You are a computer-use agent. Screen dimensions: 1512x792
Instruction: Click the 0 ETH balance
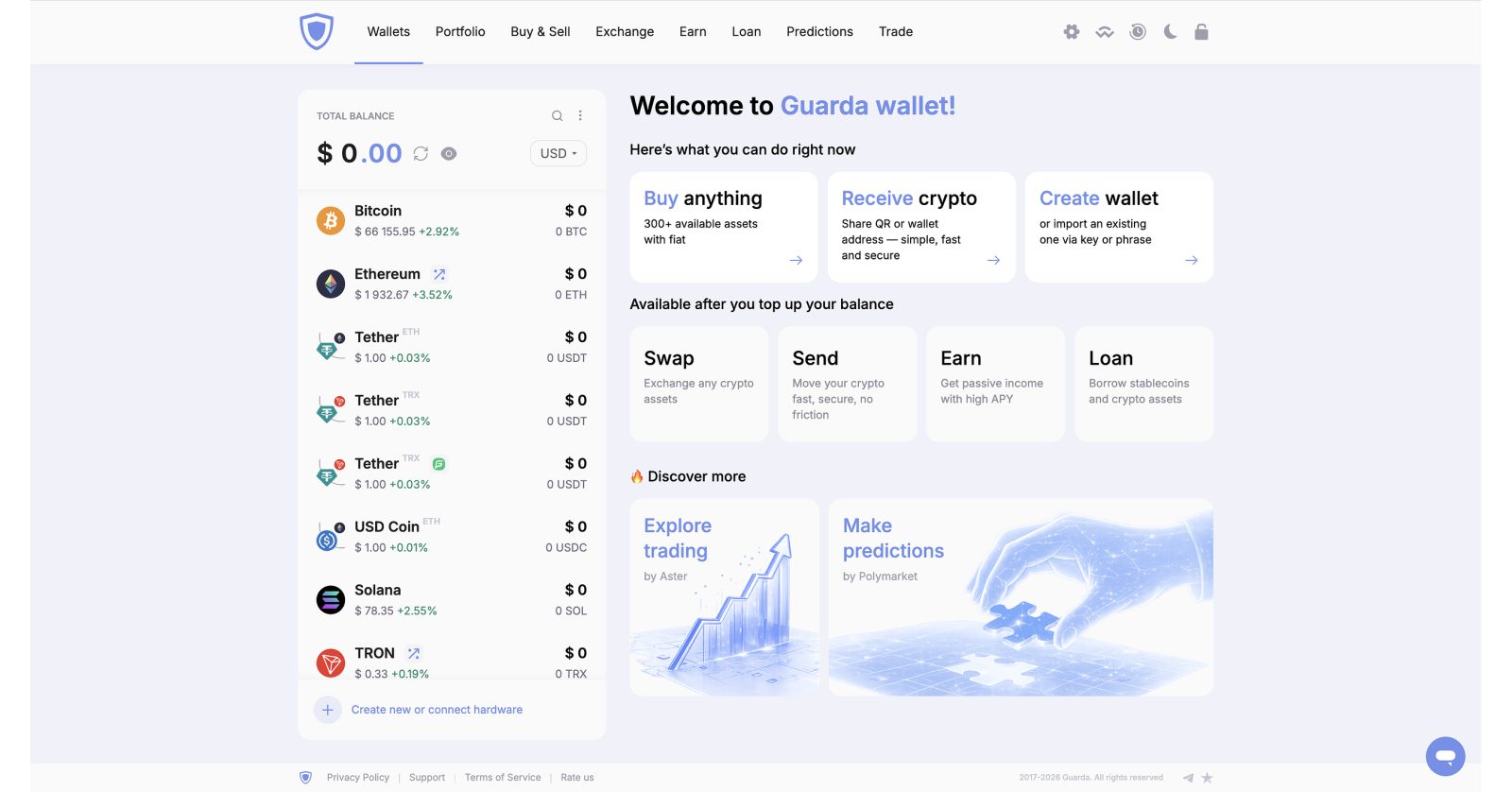[x=571, y=295]
